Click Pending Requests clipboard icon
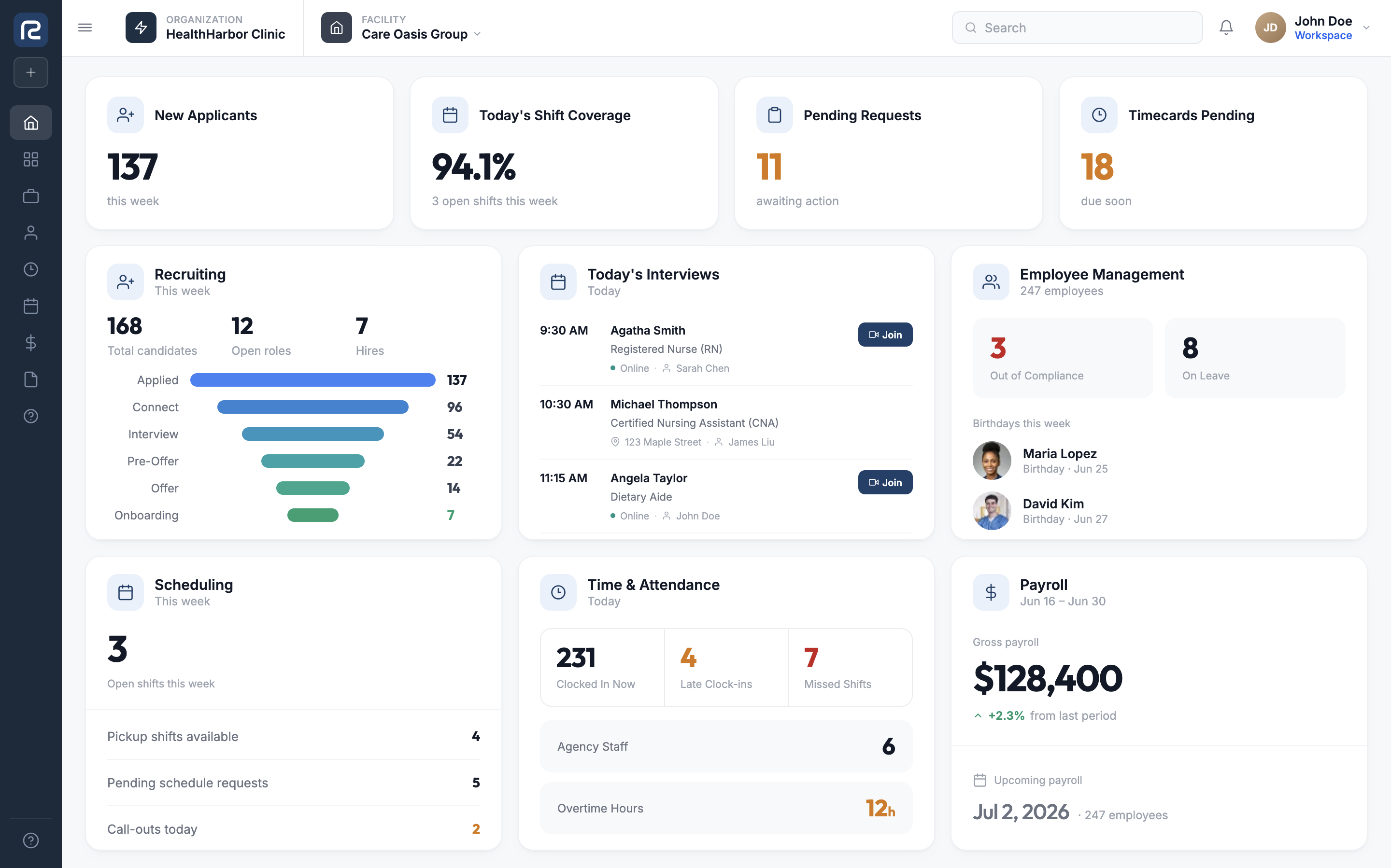This screenshot has height=868, width=1391. point(774,115)
